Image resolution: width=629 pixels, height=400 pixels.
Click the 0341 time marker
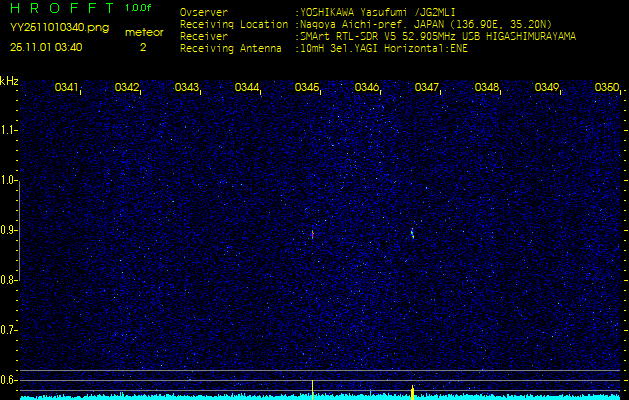pos(67,87)
